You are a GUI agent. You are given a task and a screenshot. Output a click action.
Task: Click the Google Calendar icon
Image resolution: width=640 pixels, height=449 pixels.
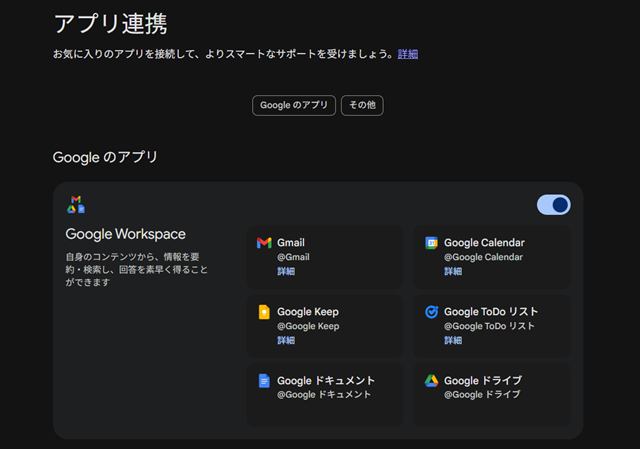431,243
